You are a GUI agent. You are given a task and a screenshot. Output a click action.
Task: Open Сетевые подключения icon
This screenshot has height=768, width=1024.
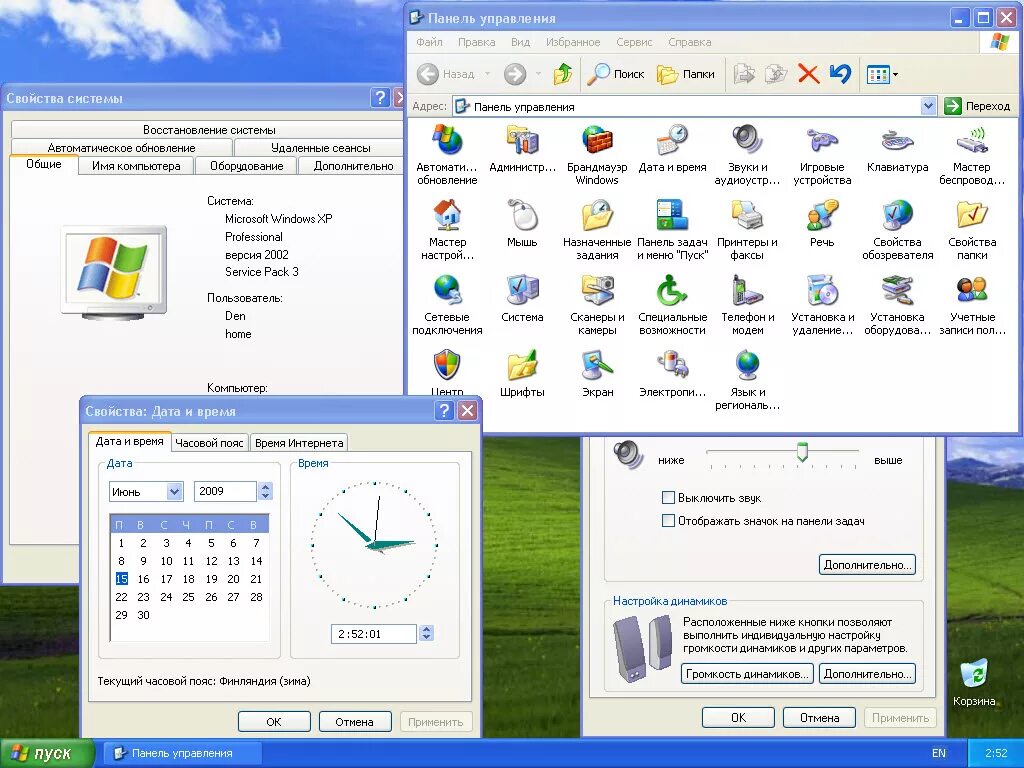point(447,305)
